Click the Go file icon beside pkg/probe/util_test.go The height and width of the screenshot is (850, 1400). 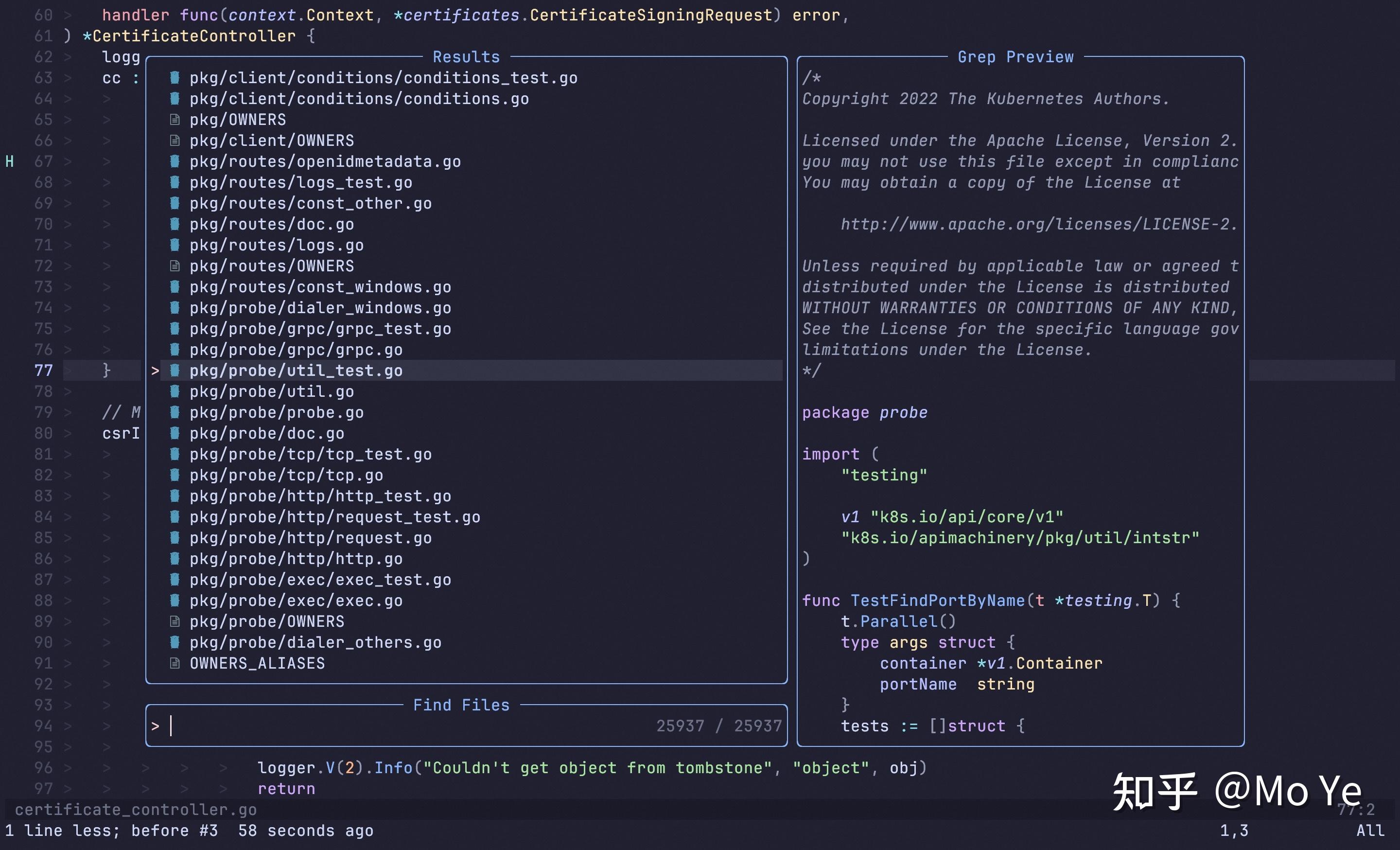(175, 370)
